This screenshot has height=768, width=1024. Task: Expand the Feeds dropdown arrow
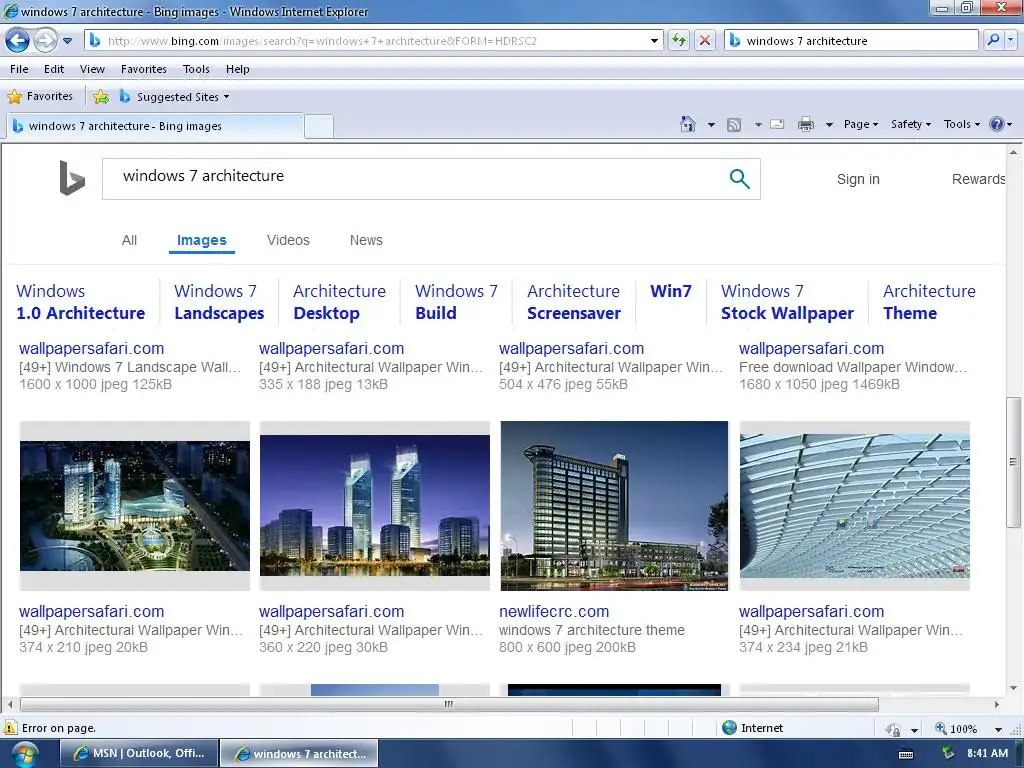(758, 124)
